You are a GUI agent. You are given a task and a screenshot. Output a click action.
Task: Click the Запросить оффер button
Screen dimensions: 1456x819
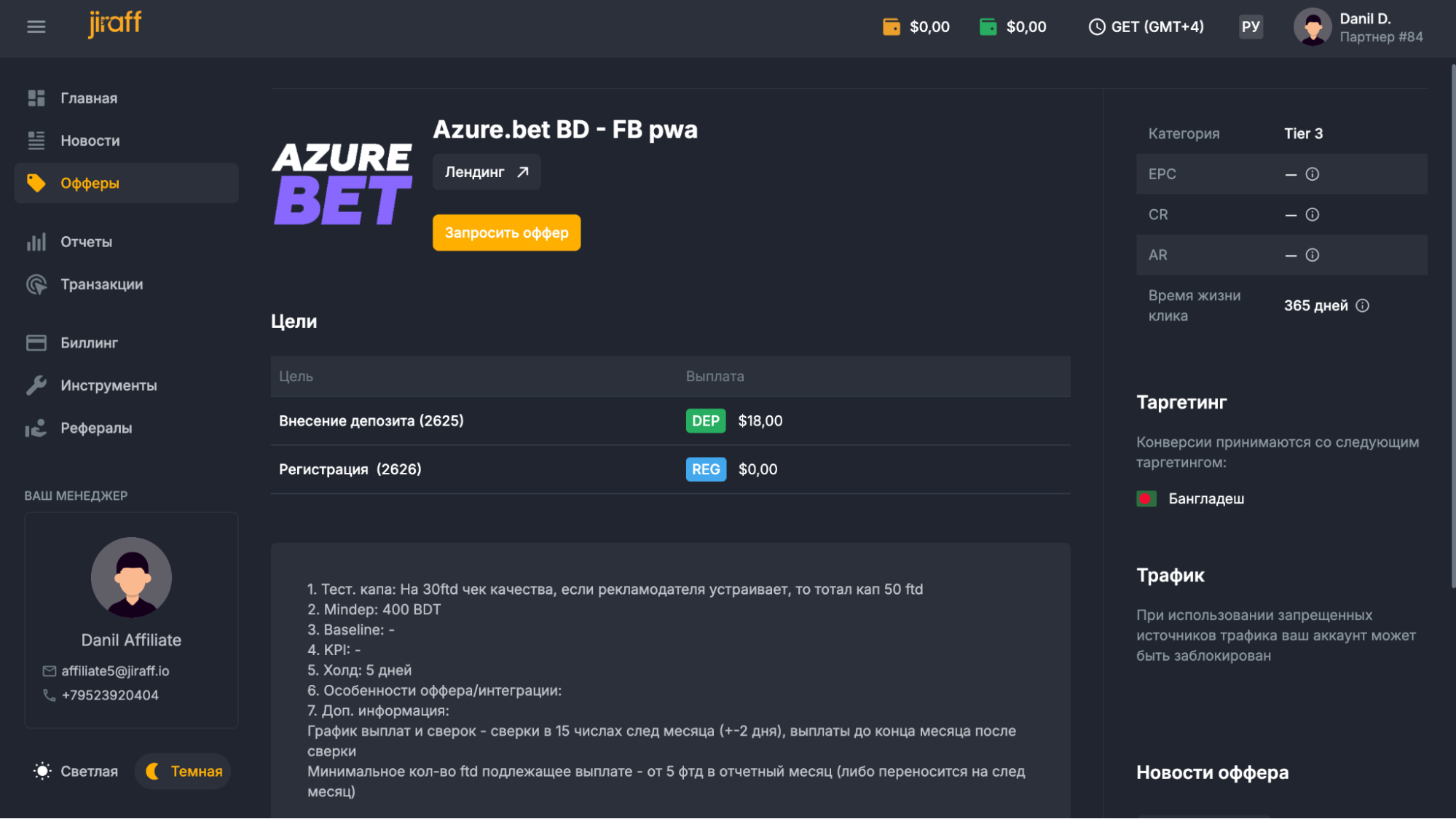506,232
